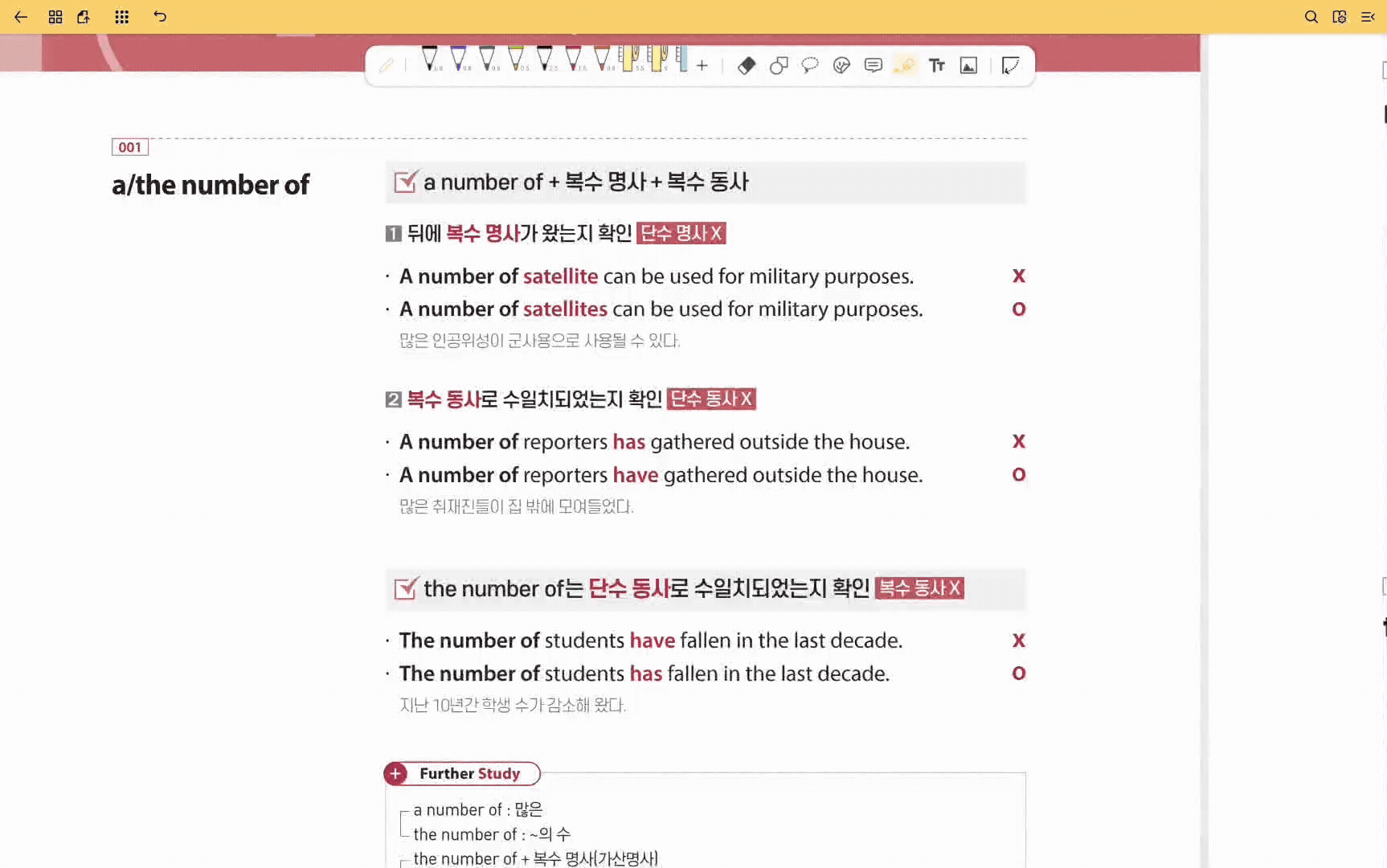Toggle the highlighted finger-draw tool

905,66
